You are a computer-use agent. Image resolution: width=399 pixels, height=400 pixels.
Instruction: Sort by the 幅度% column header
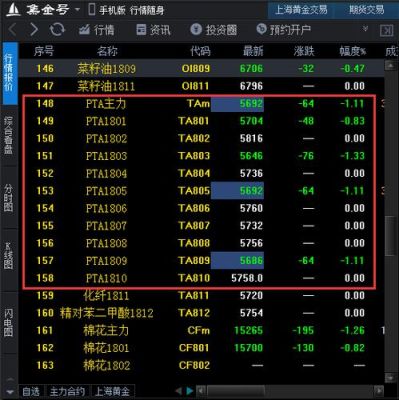click(353, 51)
